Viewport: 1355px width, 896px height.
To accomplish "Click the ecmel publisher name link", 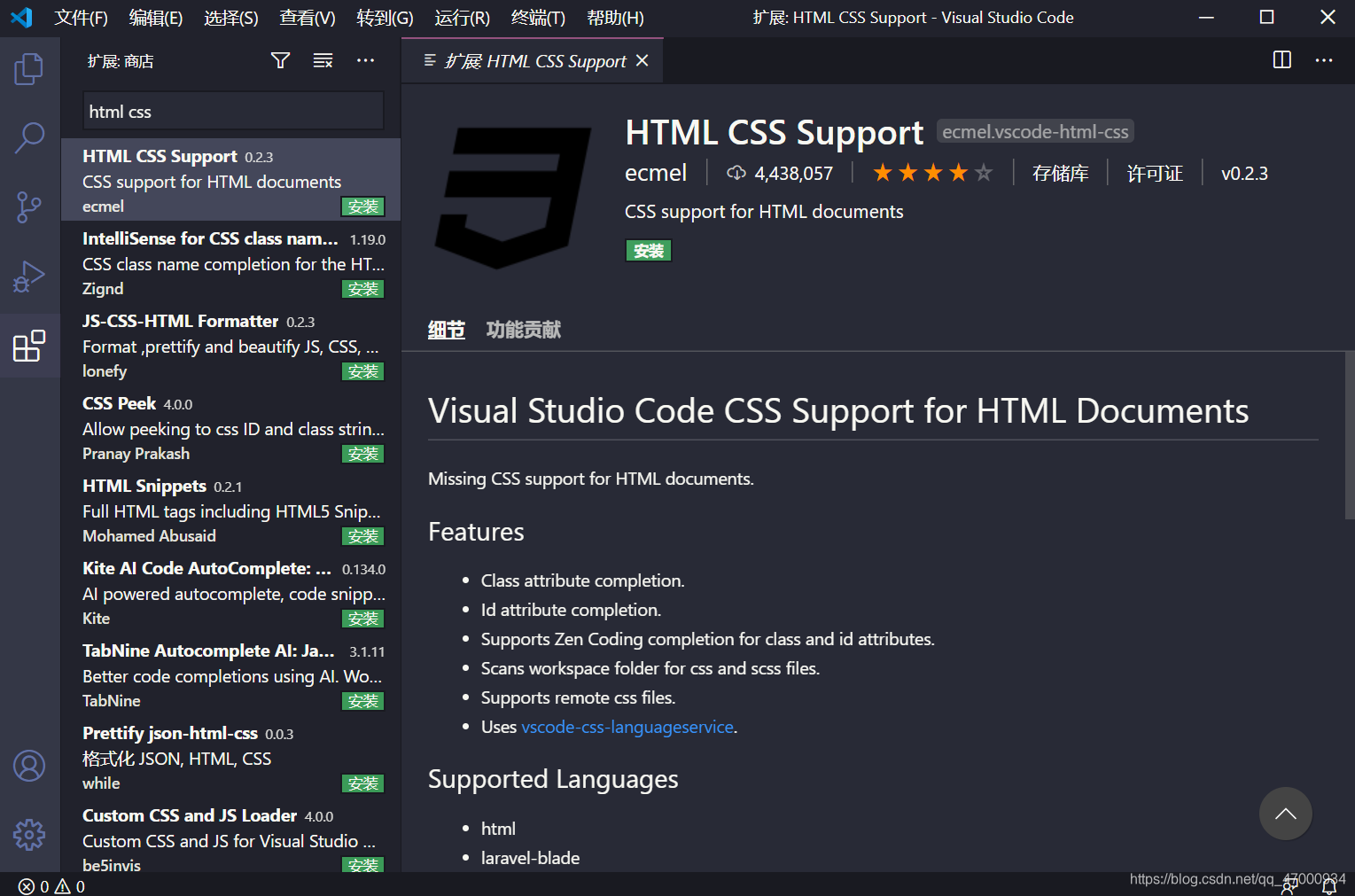I will [x=656, y=173].
